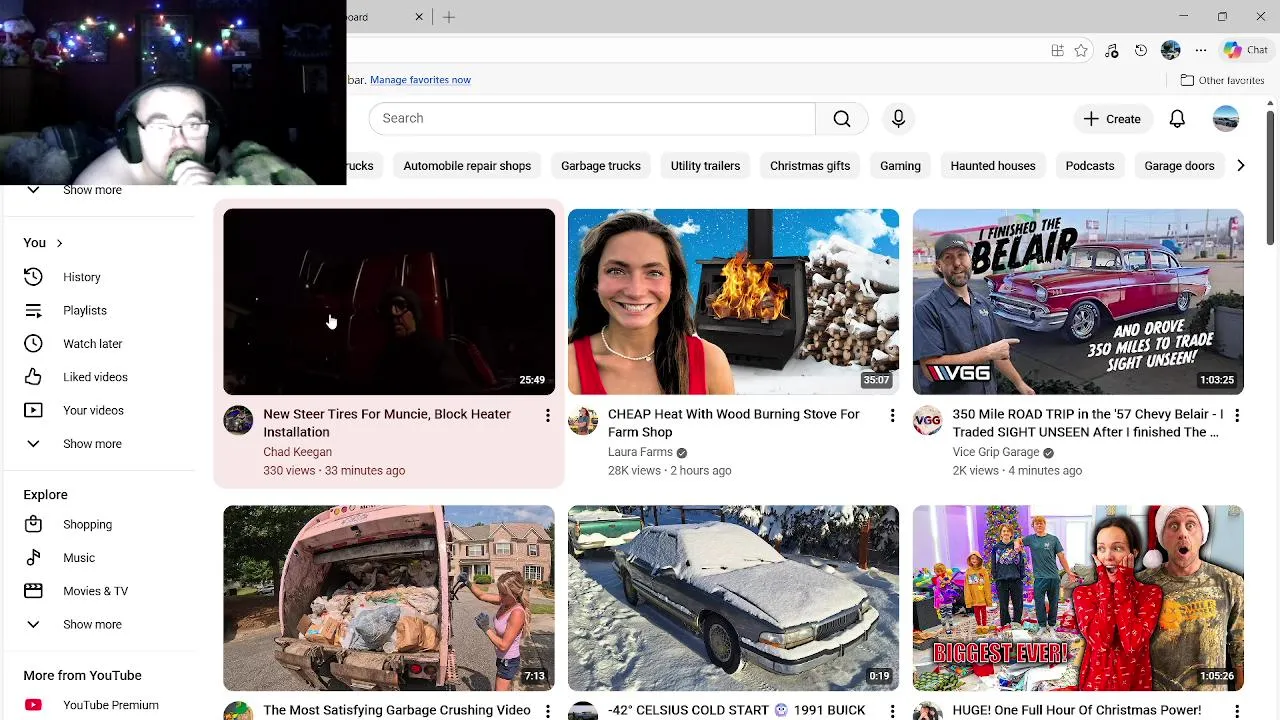Open options for CHEAP Heat video
Screen dimensions: 1280x720
coord(892,415)
